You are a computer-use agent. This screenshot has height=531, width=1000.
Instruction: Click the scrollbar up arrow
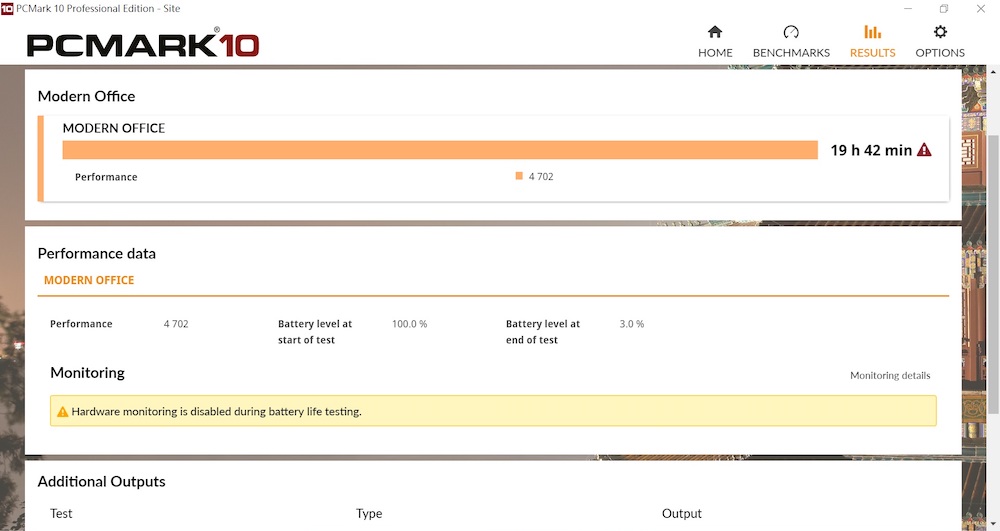[x=993, y=71]
